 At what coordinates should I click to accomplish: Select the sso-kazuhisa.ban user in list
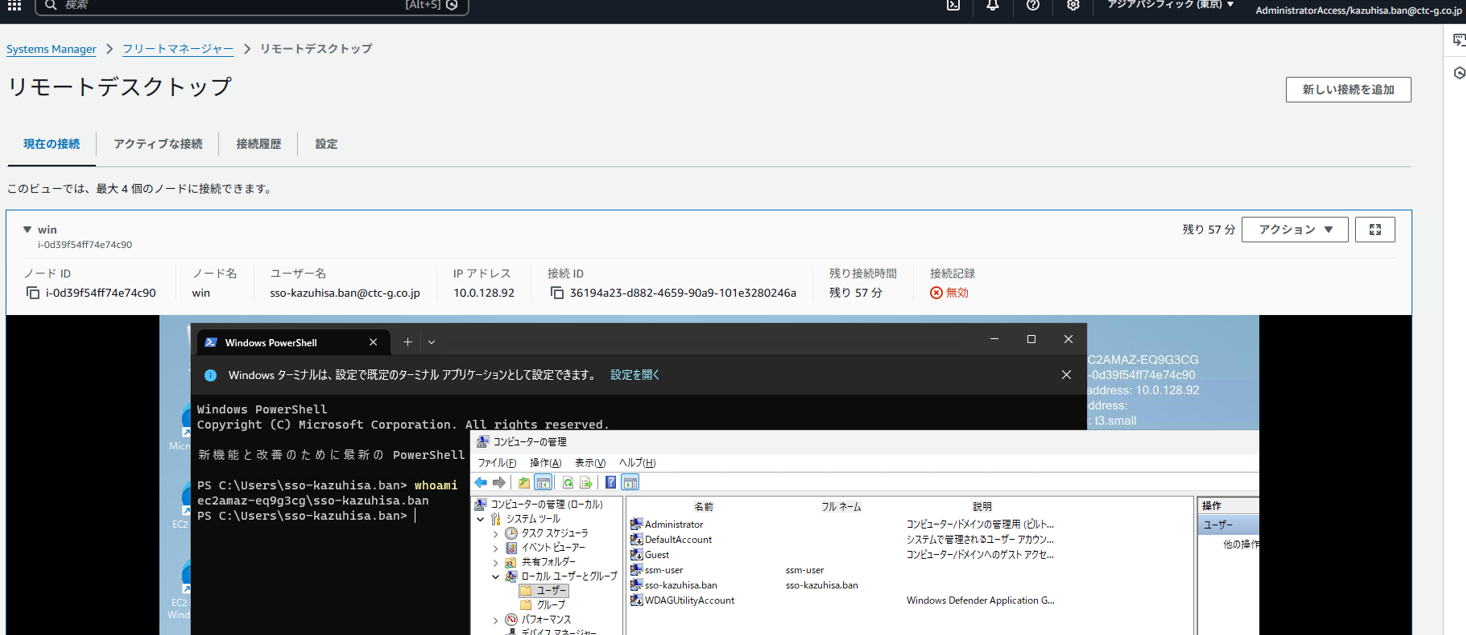tap(680, 585)
